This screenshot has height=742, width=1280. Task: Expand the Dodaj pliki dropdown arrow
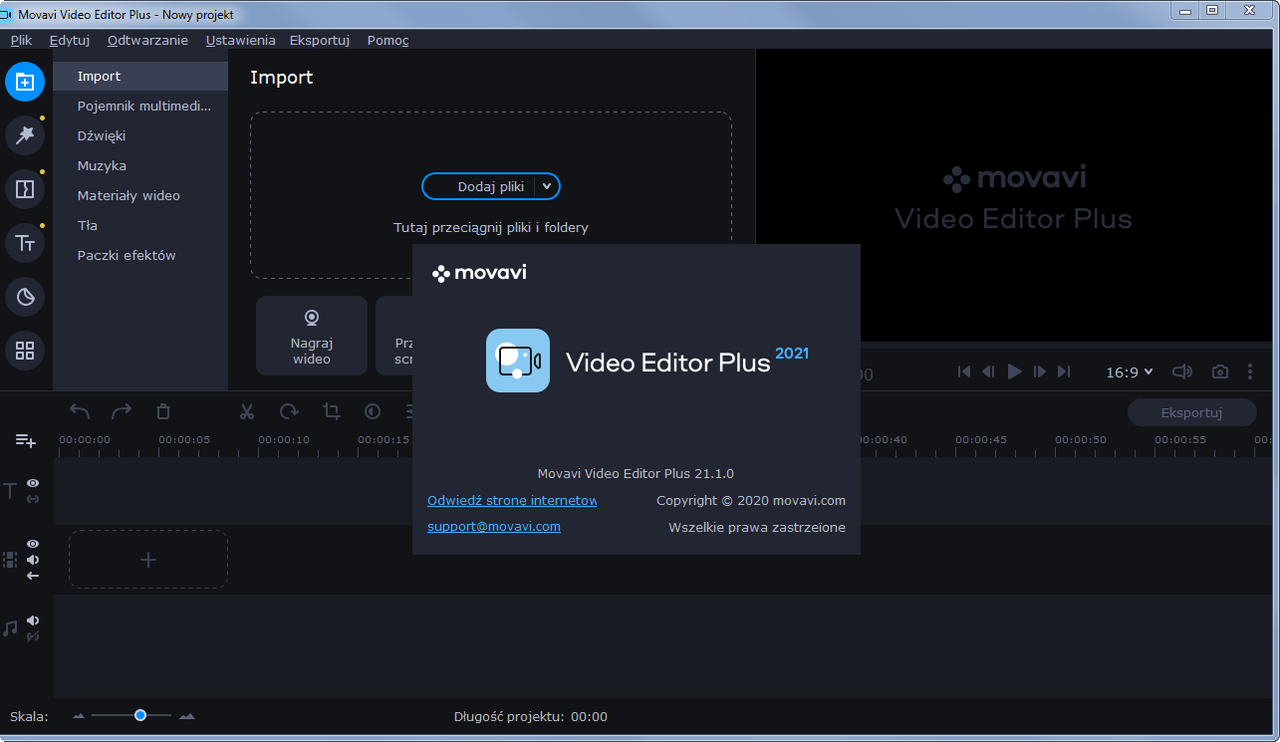click(546, 186)
